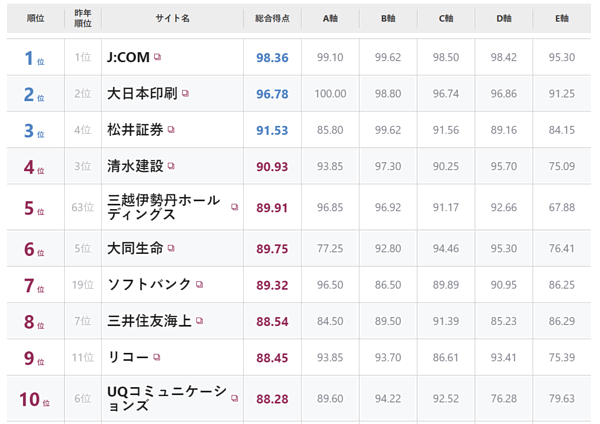
Task: Open the 松井証券 site name link
Action: click(x=135, y=130)
